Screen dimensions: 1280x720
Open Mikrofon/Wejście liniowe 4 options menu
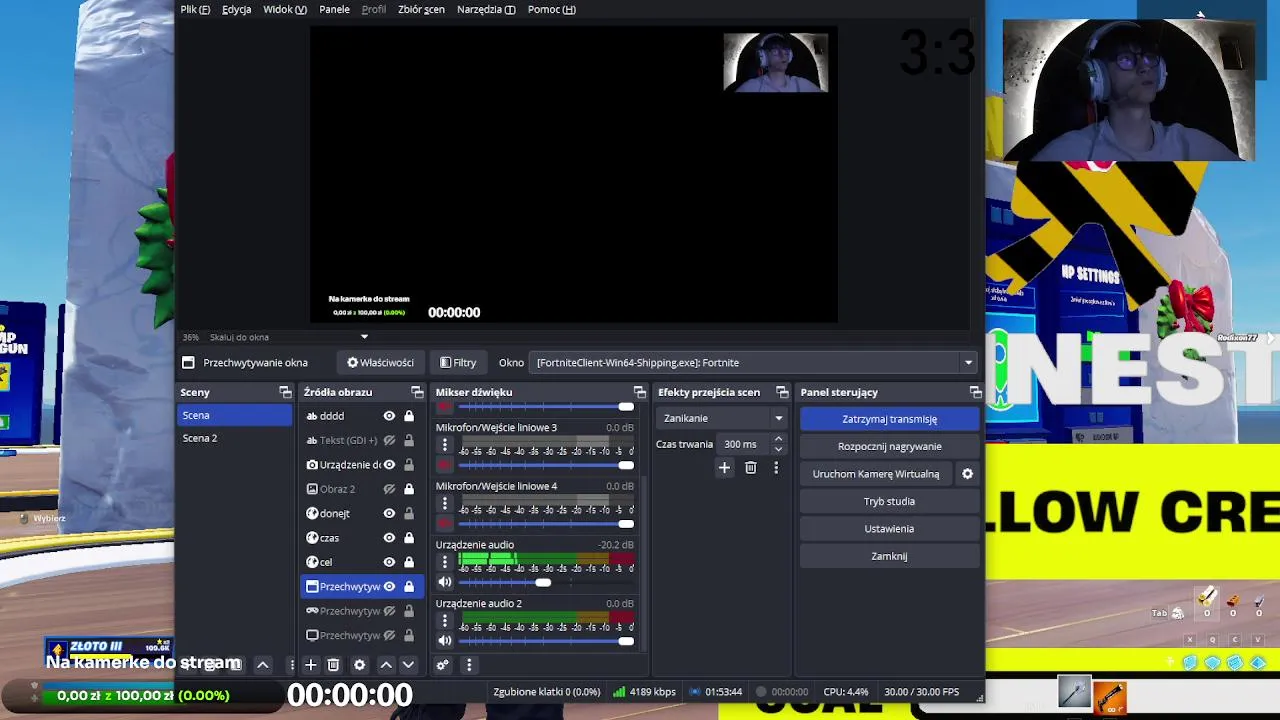(445, 504)
